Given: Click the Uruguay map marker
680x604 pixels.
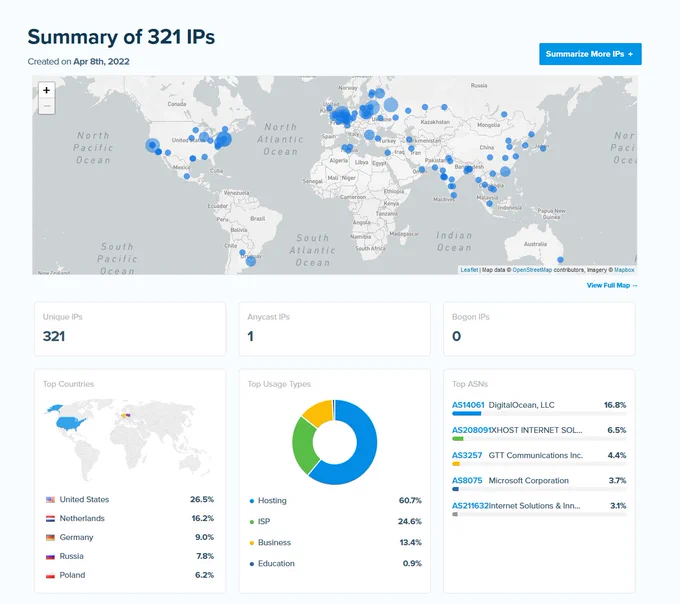Looking at the screenshot, I should 251,261.
